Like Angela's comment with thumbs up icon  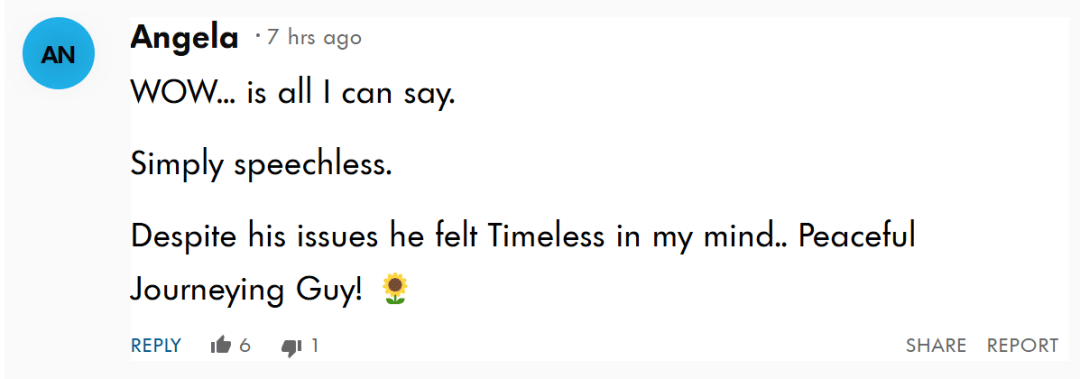[x=220, y=345]
